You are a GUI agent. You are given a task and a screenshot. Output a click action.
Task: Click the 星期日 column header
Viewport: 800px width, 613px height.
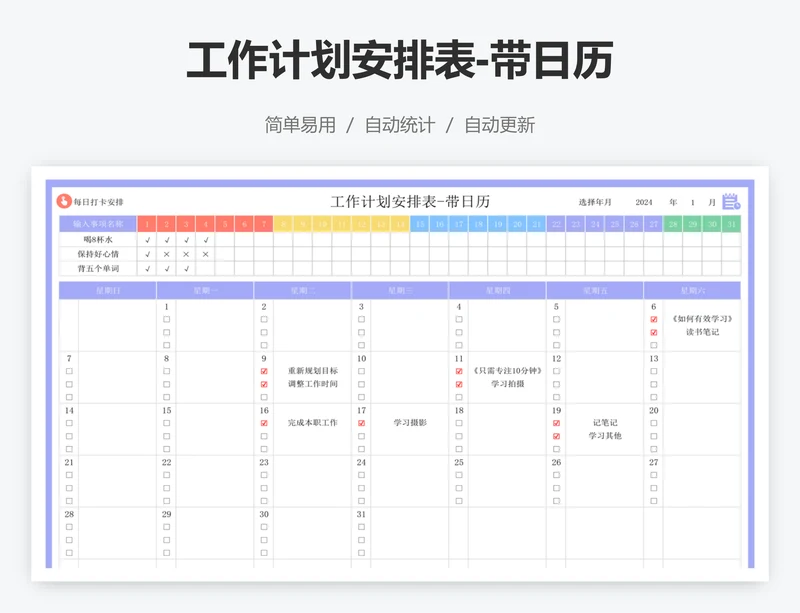coord(108,290)
